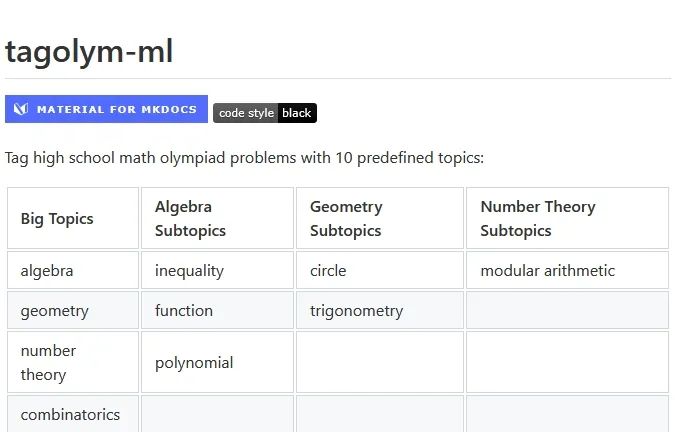Click the code style black badge
The width and height of the screenshot is (675, 432).
click(x=265, y=113)
